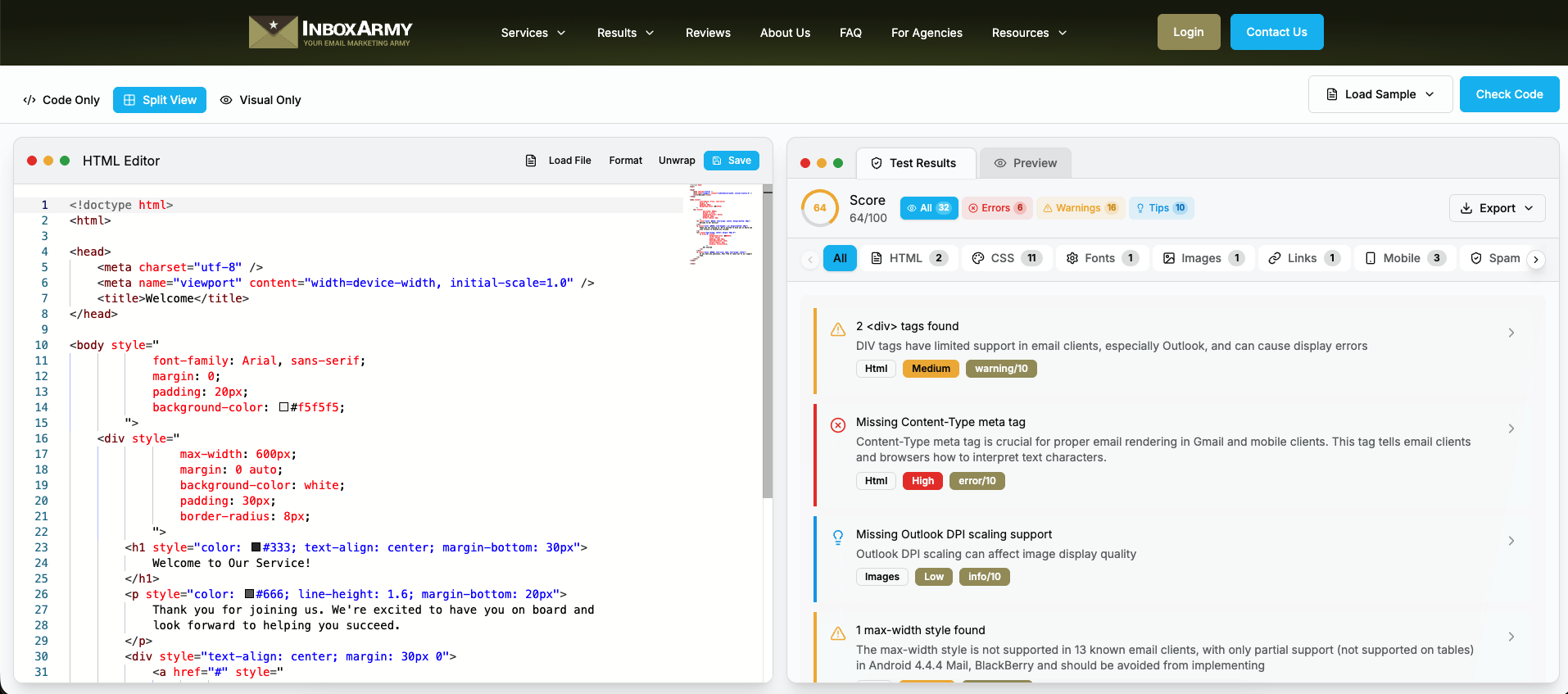Click the code minimap overview
This screenshot has height=694, width=1568.
(x=721, y=223)
